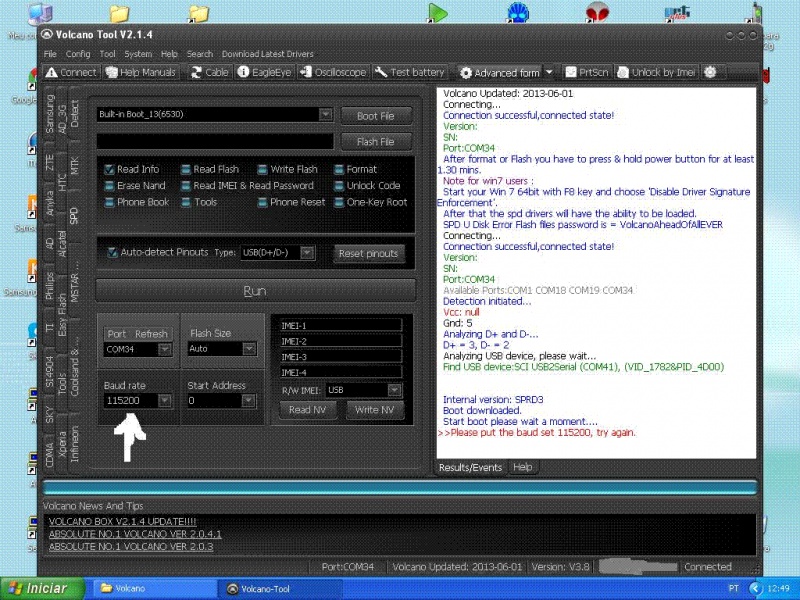800x600 pixels.
Task: Click the empty flash file path field
Action: point(215,141)
